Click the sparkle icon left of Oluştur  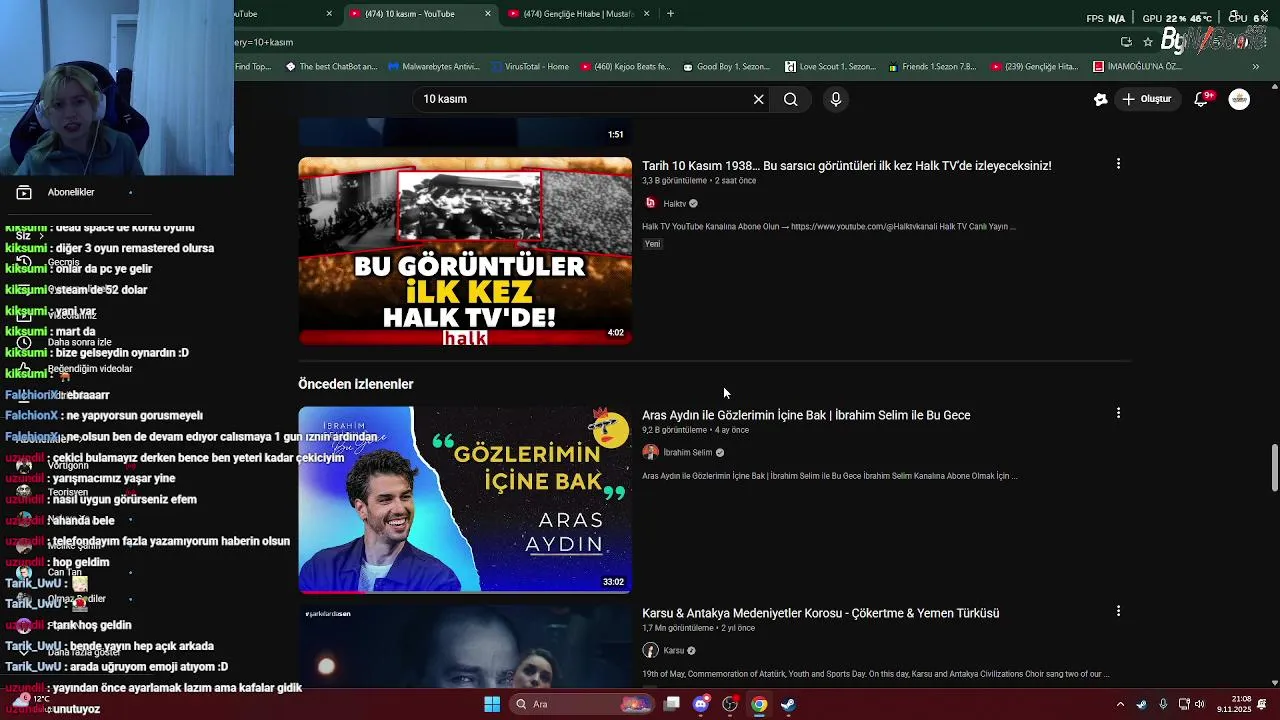(x=1100, y=99)
